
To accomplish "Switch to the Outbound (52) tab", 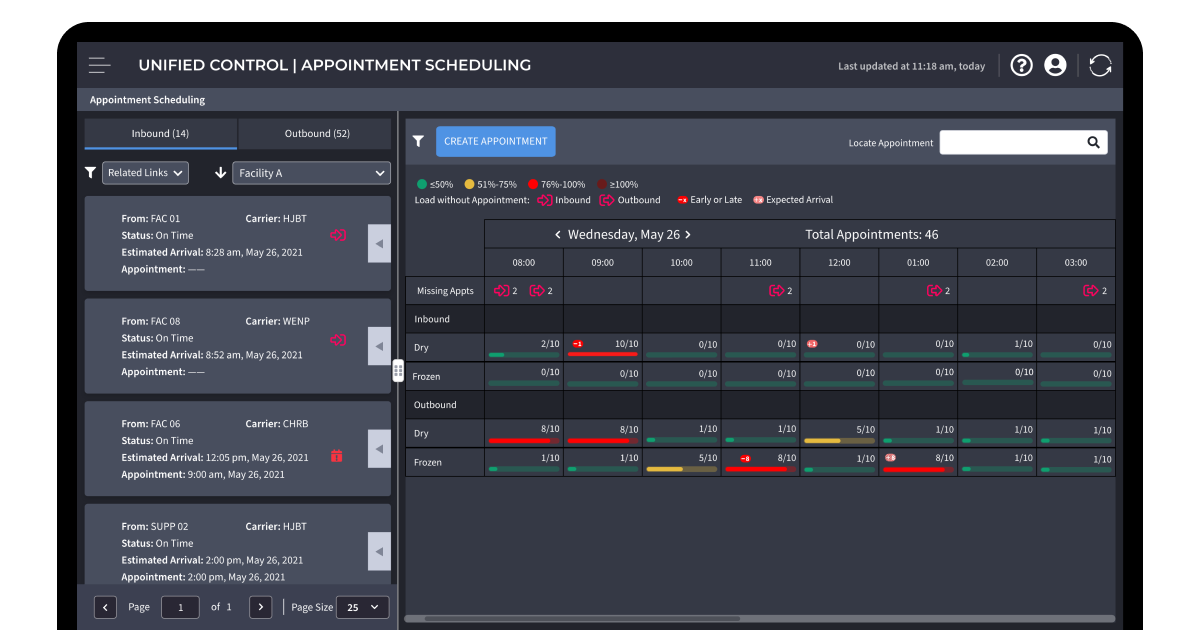I will (x=317, y=134).
